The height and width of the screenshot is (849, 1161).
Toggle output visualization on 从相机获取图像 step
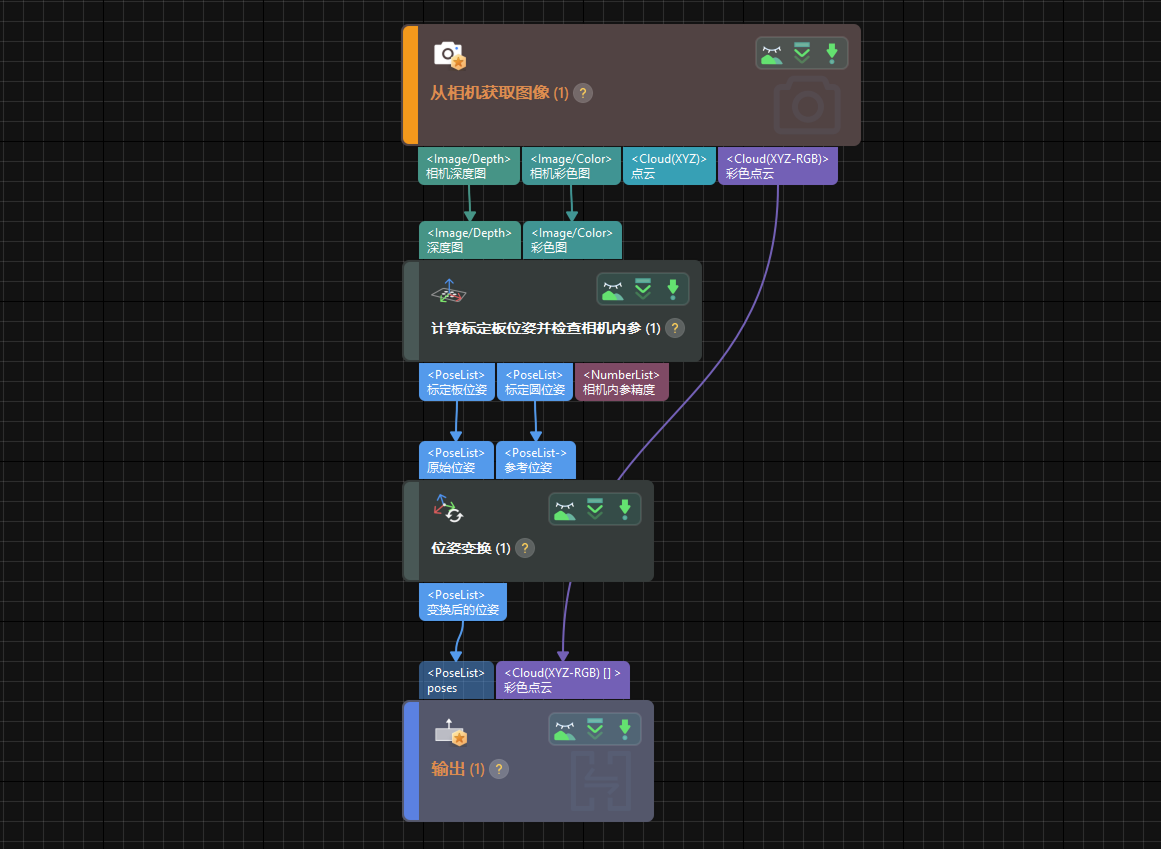(x=771, y=53)
